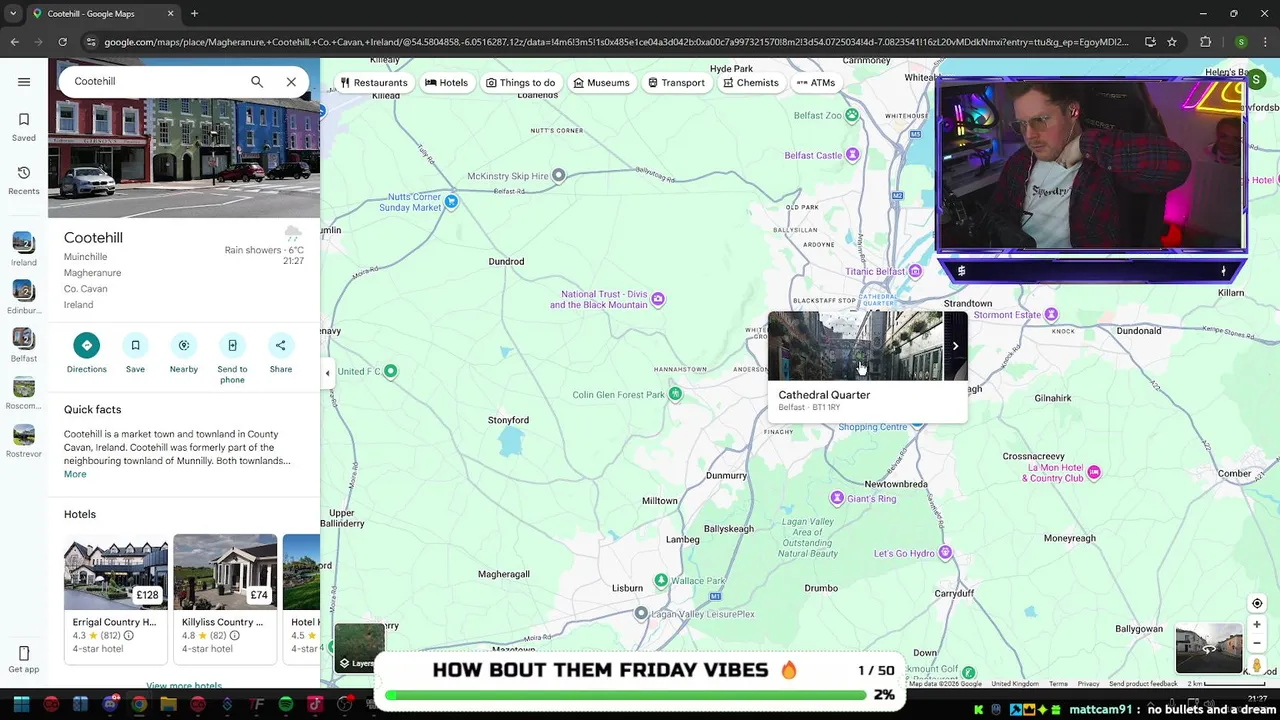Click the Titanic Belfast map pin
This screenshot has height=720, width=1280.
click(915, 271)
